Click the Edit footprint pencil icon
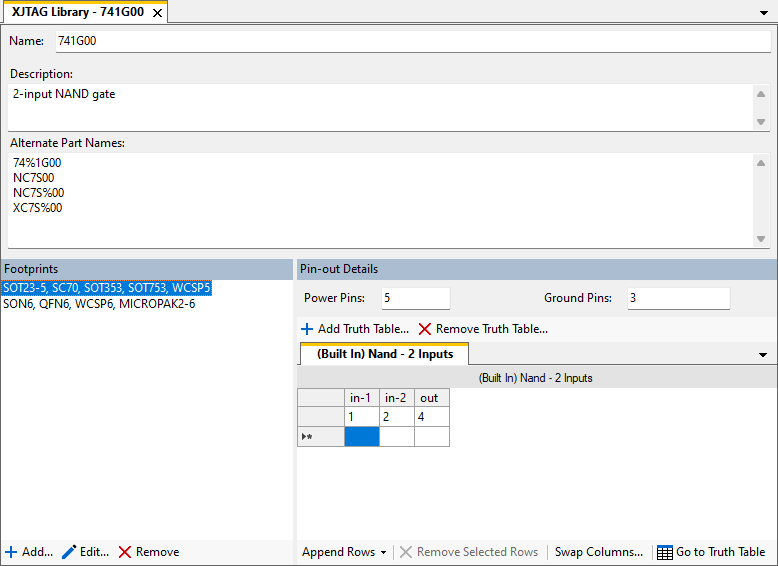Viewport: 778px width, 566px height. 69,552
